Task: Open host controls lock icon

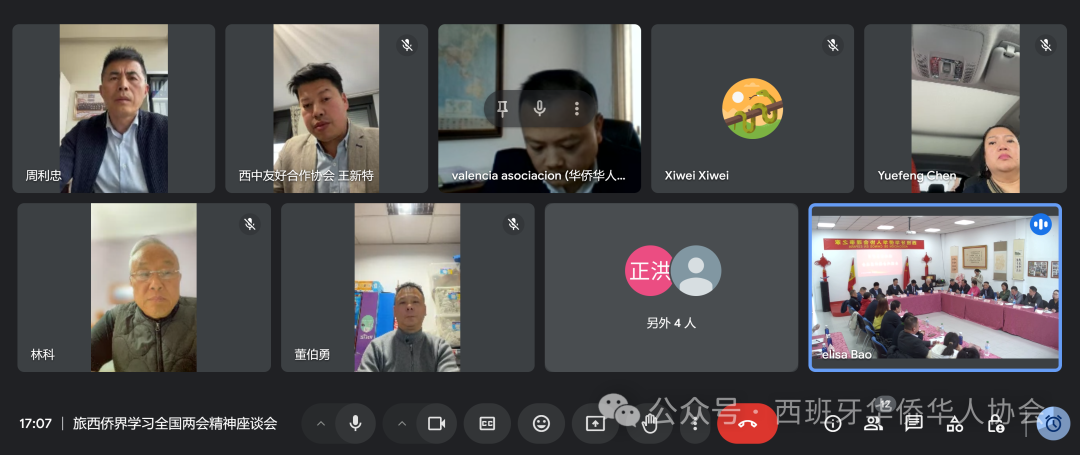Action: (x=996, y=423)
